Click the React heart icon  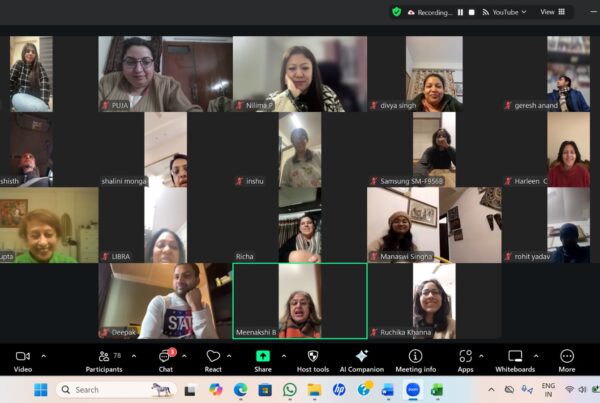pos(213,357)
